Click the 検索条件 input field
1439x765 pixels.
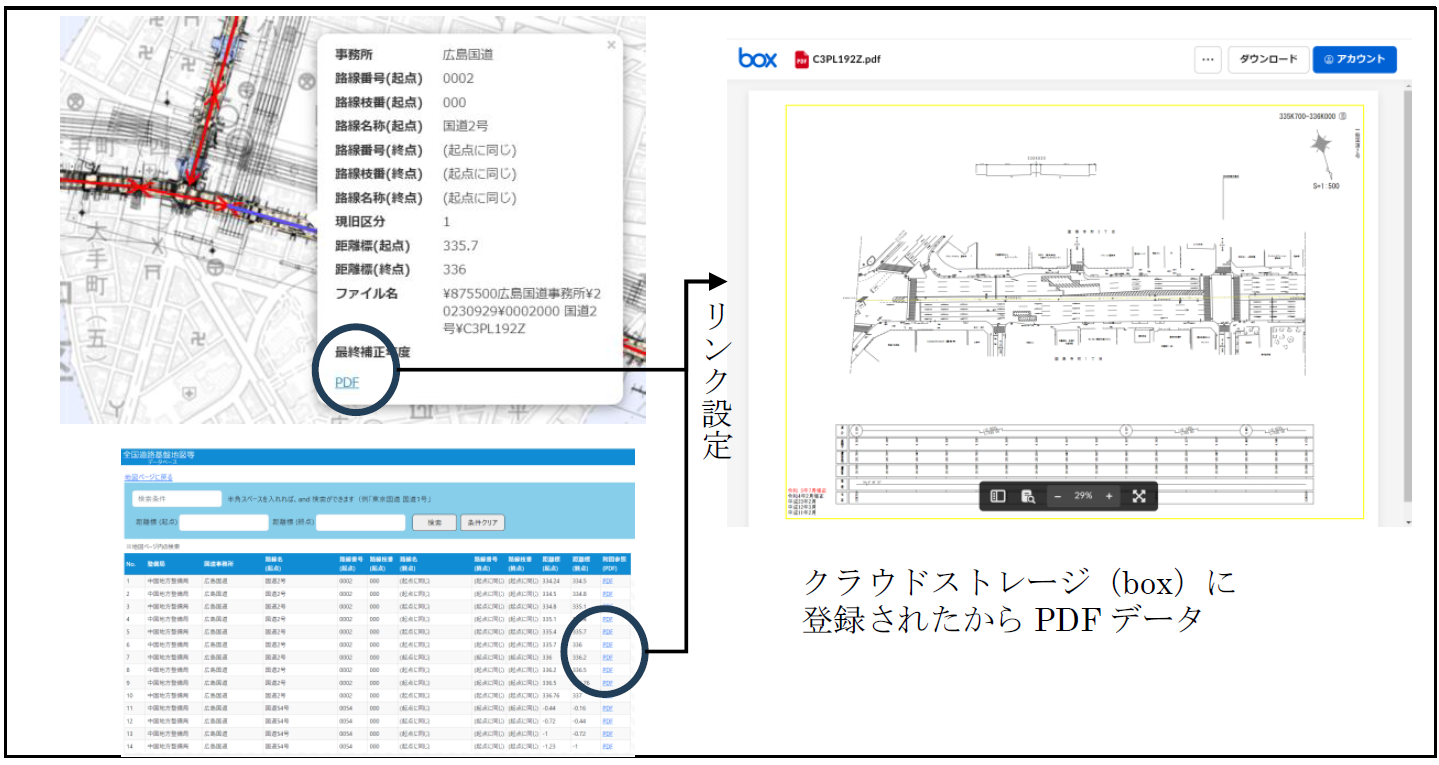177,498
